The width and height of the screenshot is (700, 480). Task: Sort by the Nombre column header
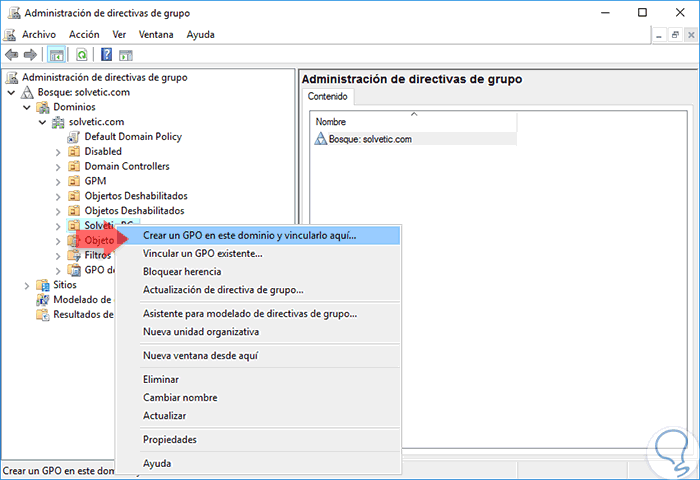click(x=414, y=121)
